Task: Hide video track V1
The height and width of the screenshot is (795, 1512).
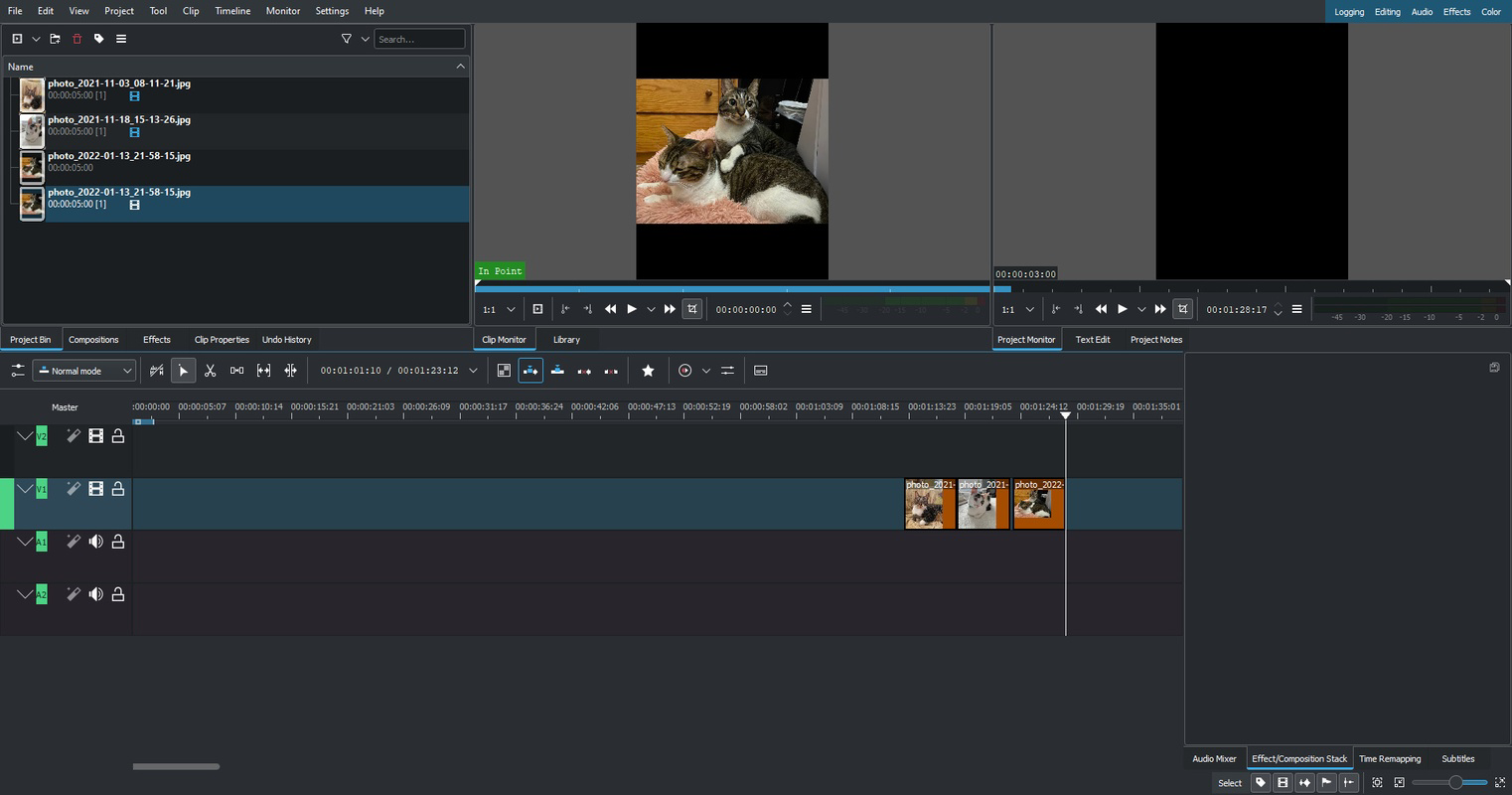Action: click(95, 489)
